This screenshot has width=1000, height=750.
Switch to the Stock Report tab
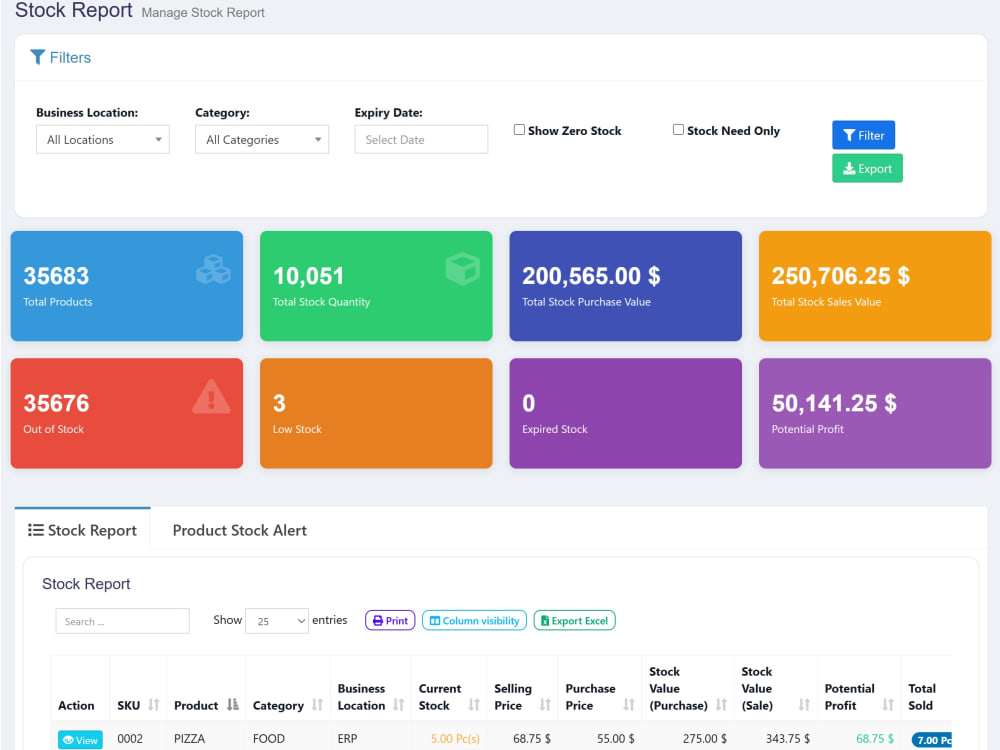tap(82, 530)
